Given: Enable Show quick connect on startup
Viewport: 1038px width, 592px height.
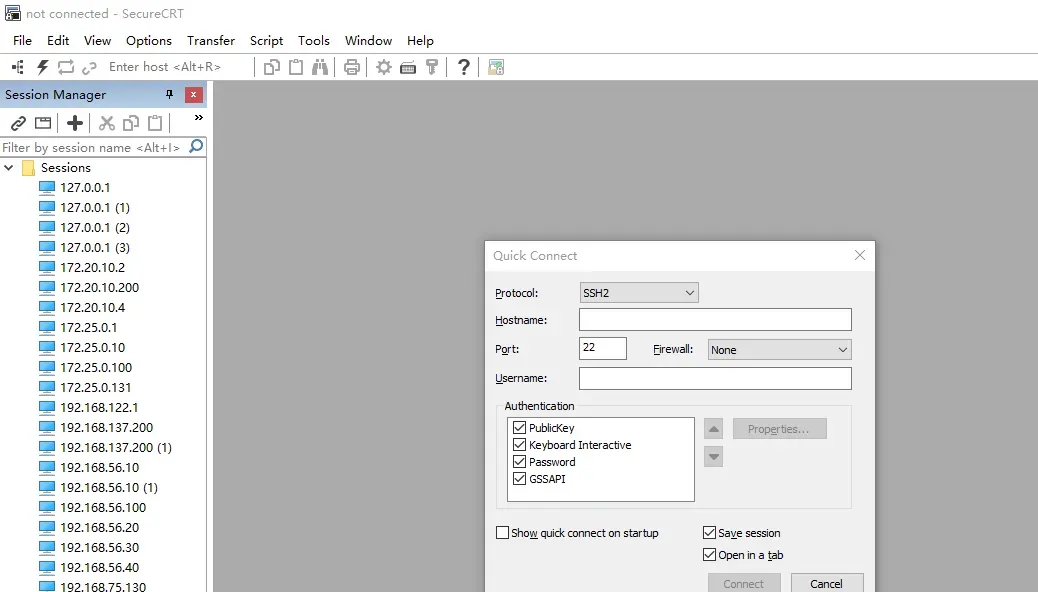Looking at the screenshot, I should pyautogui.click(x=502, y=533).
